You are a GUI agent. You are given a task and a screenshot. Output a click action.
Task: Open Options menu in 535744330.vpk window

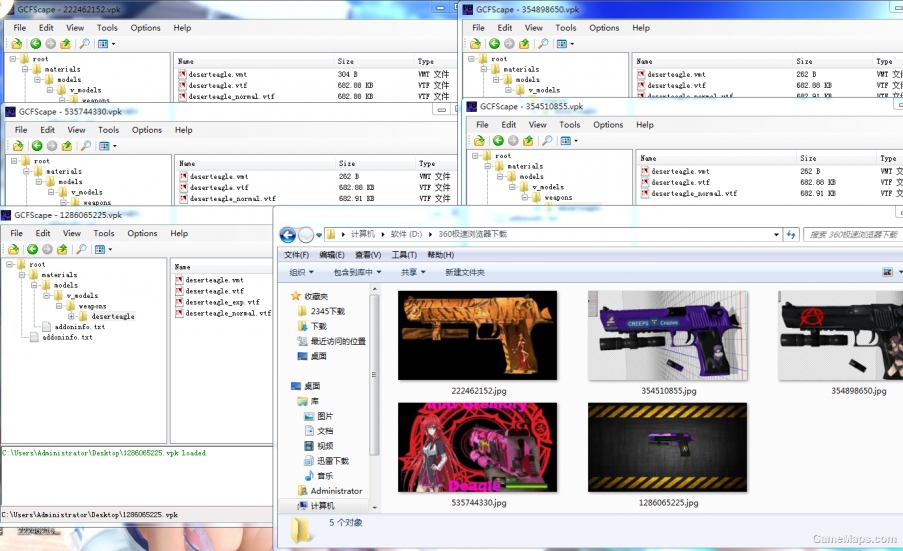[147, 130]
